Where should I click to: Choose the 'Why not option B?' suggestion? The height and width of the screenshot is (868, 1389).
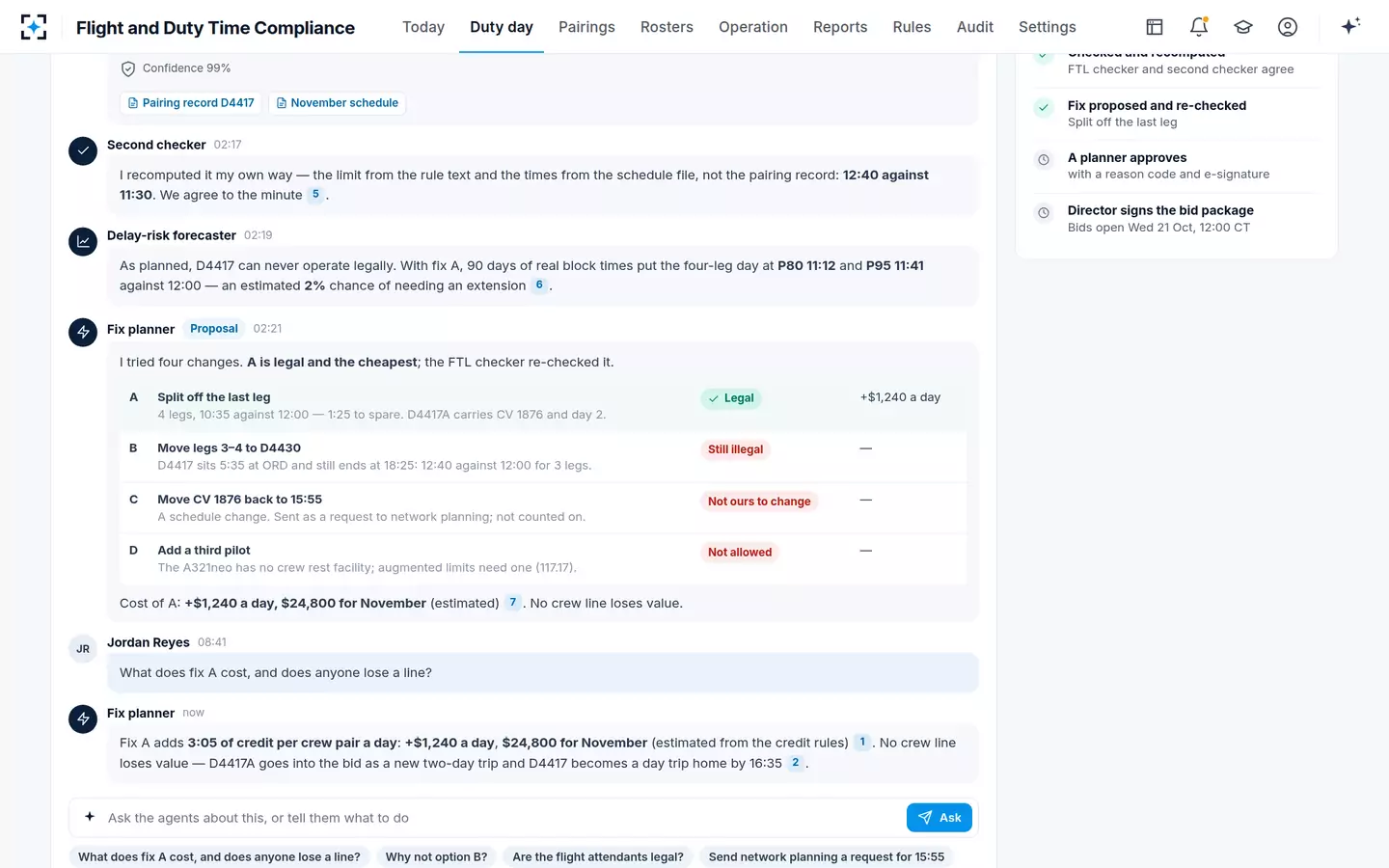[436, 856]
